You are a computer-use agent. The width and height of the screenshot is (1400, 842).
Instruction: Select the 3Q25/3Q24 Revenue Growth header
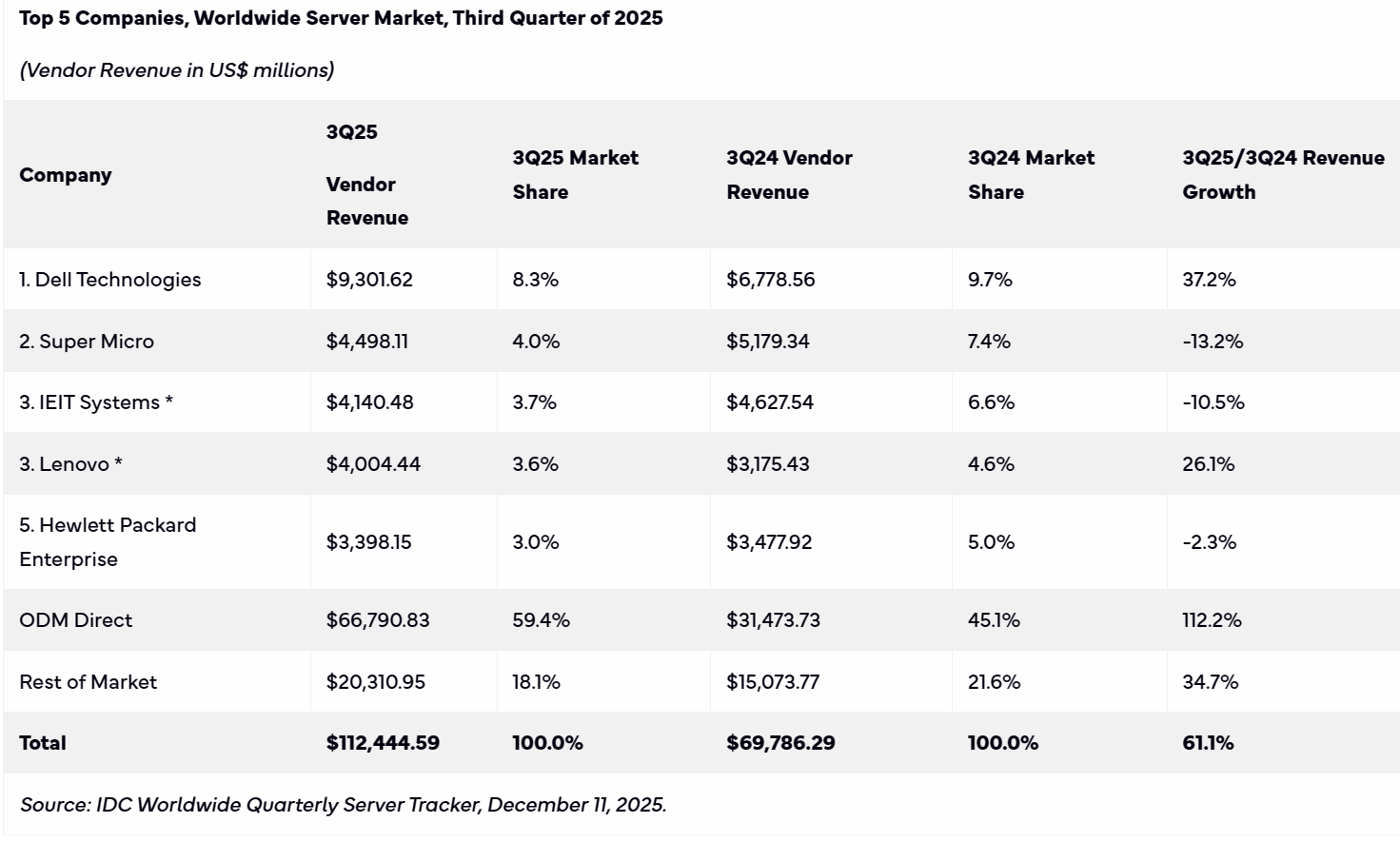1283,175
